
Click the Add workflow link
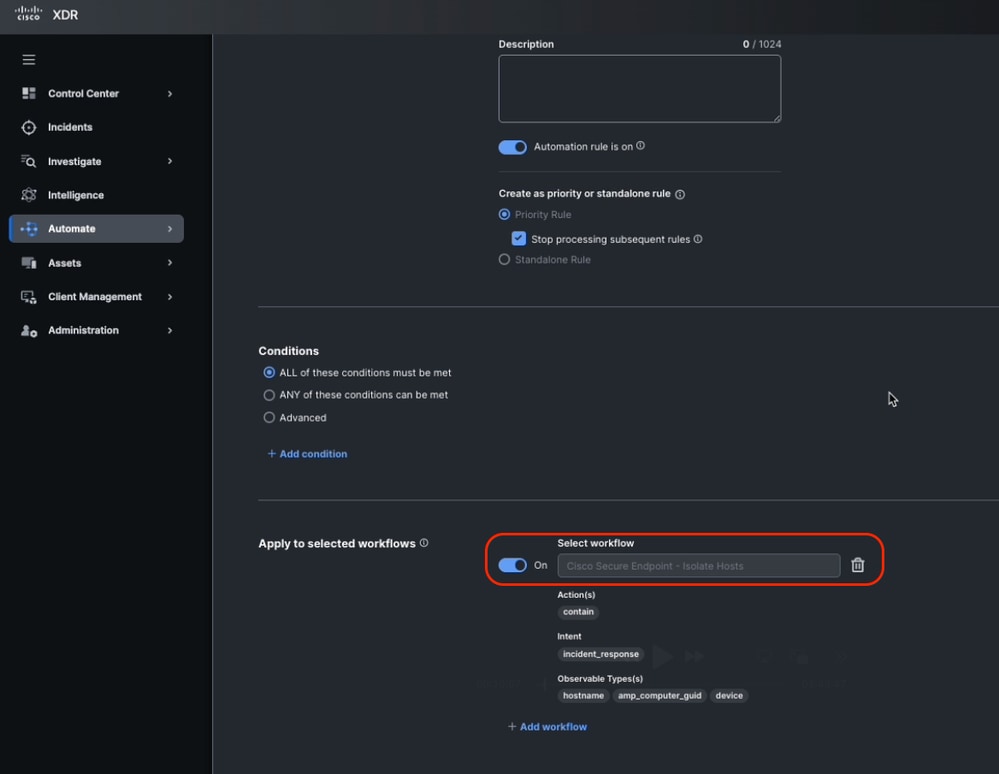(547, 726)
